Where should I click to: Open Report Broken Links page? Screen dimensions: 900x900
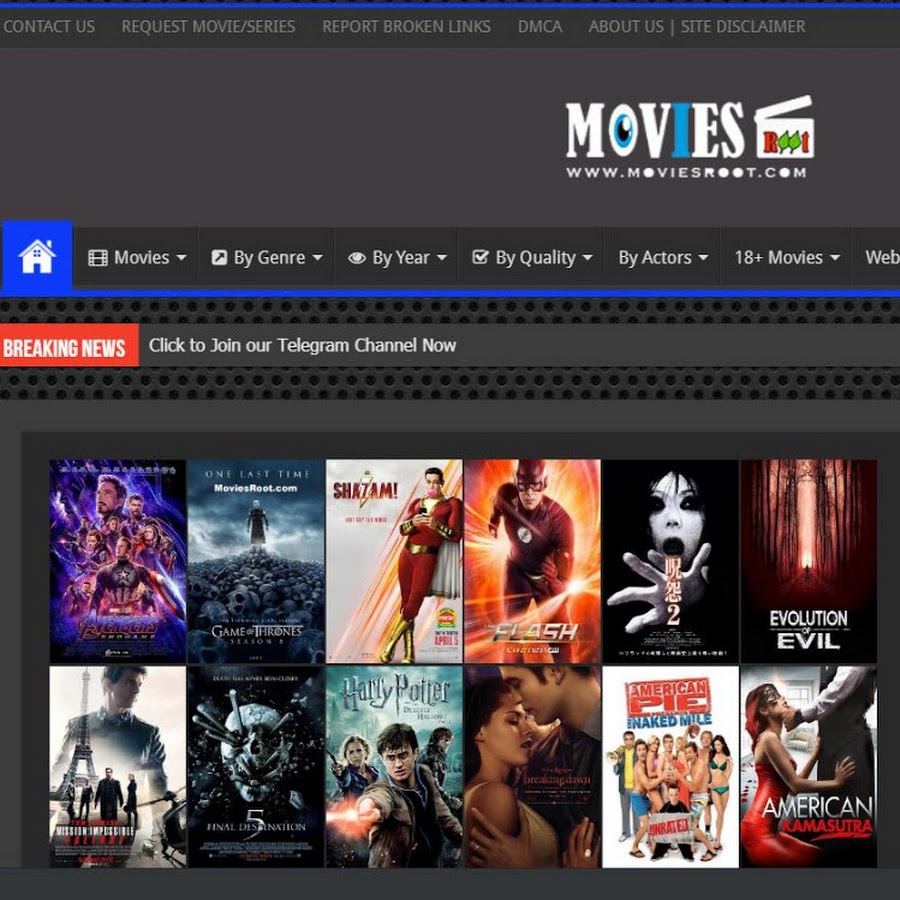[x=406, y=27]
